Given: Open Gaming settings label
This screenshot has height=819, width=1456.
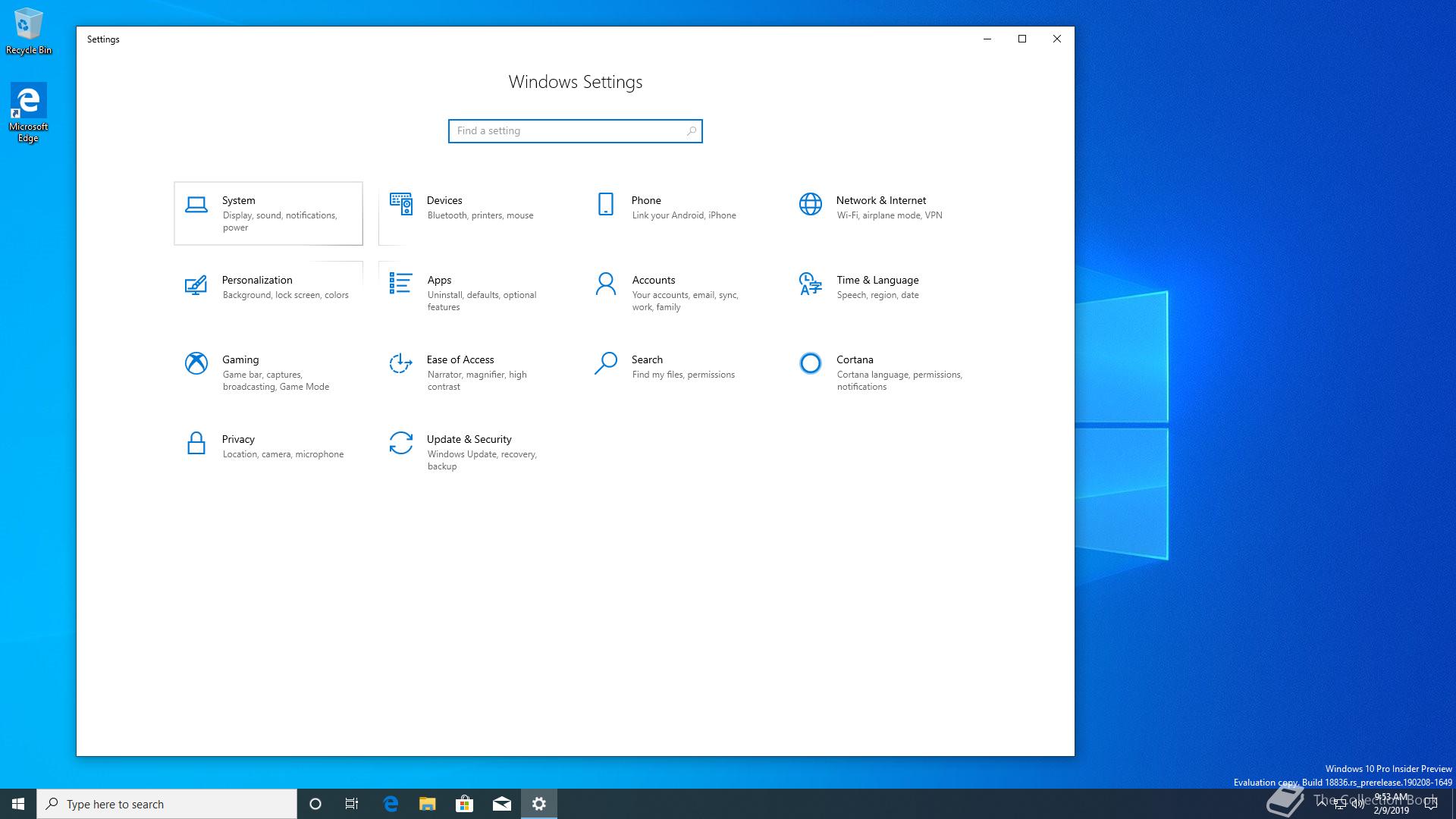Looking at the screenshot, I should (x=240, y=359).
